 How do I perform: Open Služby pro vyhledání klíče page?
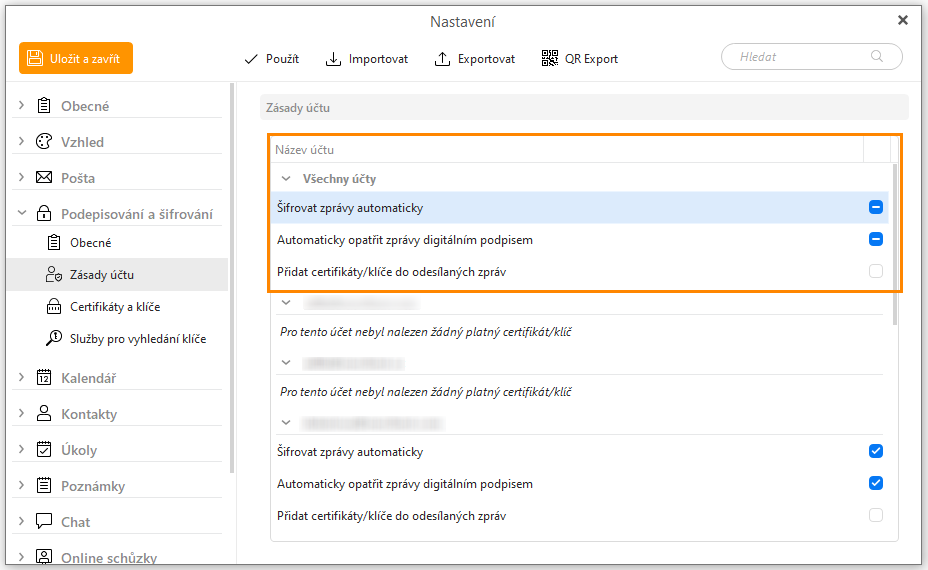click(137, 339)
